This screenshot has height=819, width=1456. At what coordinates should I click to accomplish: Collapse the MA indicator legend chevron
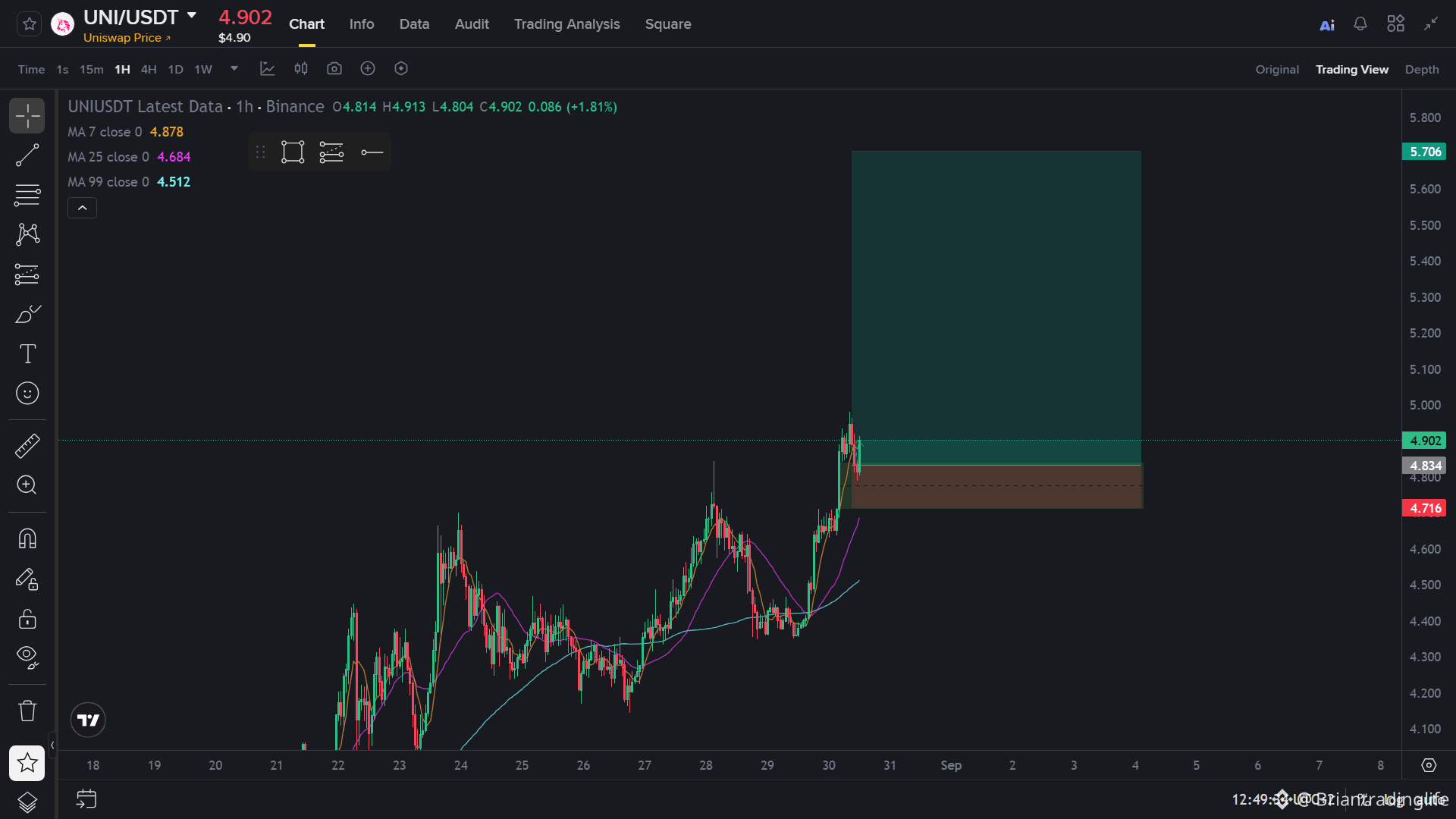(x=82, y=208)
